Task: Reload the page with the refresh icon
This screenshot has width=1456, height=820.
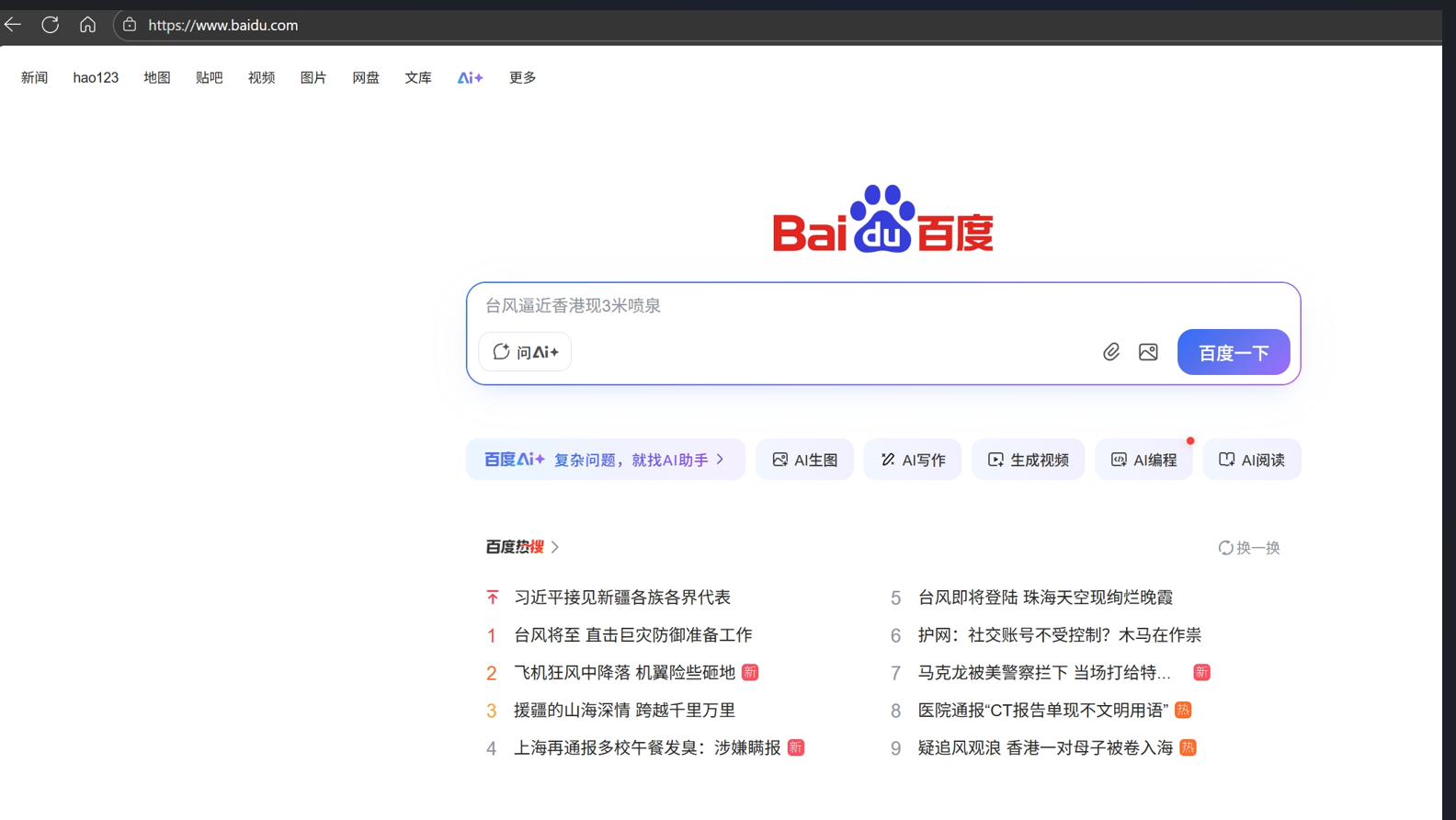Action: (51, 25)
